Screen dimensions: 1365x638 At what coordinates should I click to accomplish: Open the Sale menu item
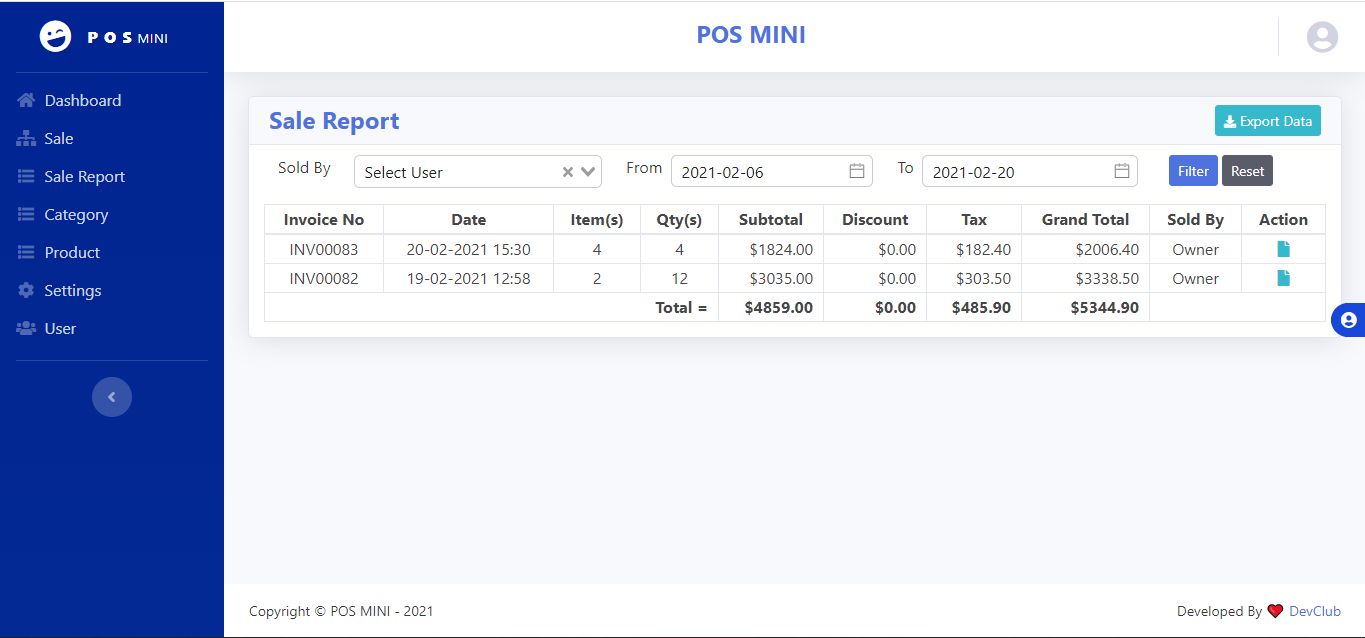pyautogui.click(x=58, y=138)
